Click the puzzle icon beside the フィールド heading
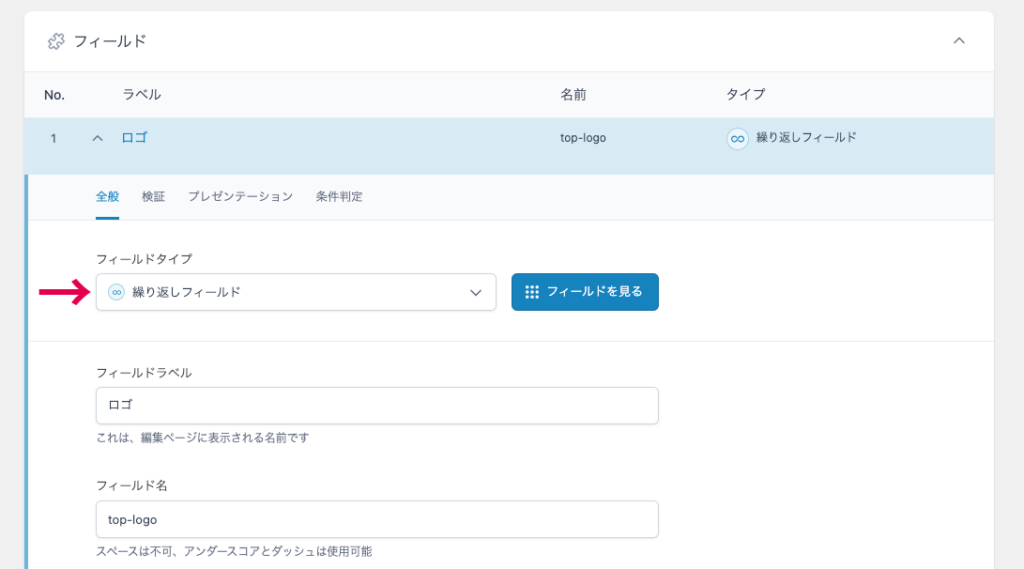The width and height of the screenshot is (1024, 569). [x=56, y=42]
